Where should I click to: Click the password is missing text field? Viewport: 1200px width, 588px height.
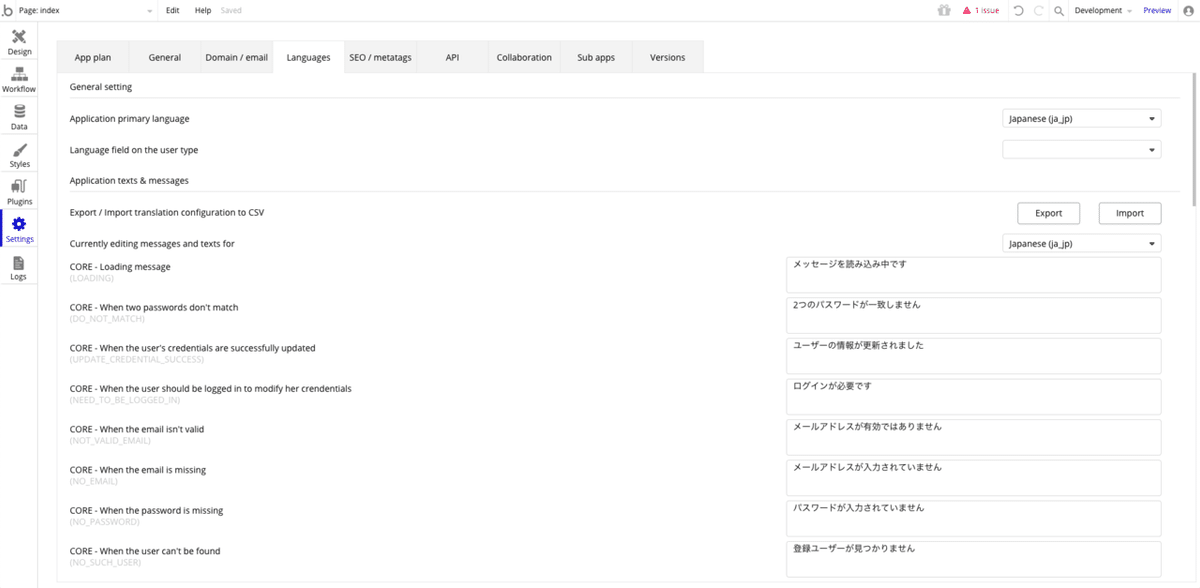(x=974, y=518)
